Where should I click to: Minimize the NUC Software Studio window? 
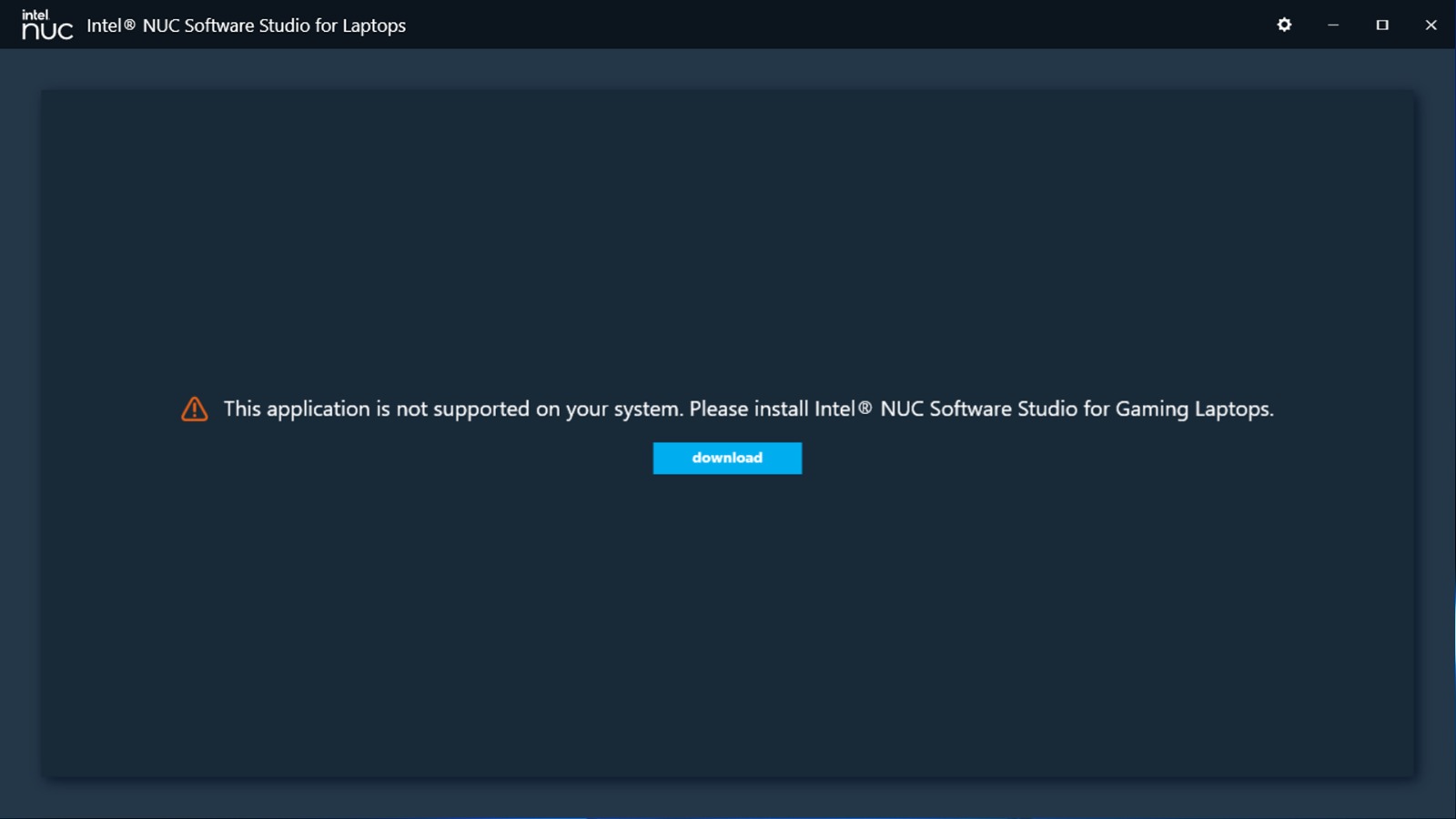point(1333,25)
